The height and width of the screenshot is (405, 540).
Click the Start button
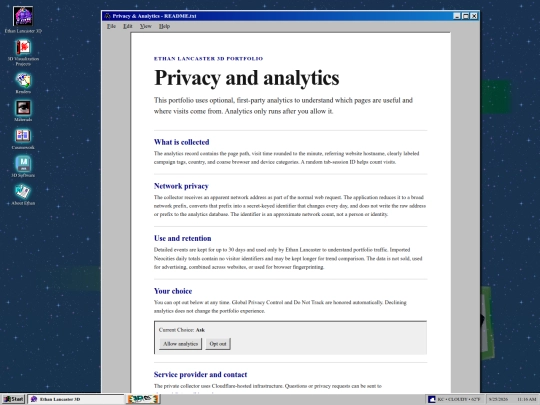[x=13, y=399]
